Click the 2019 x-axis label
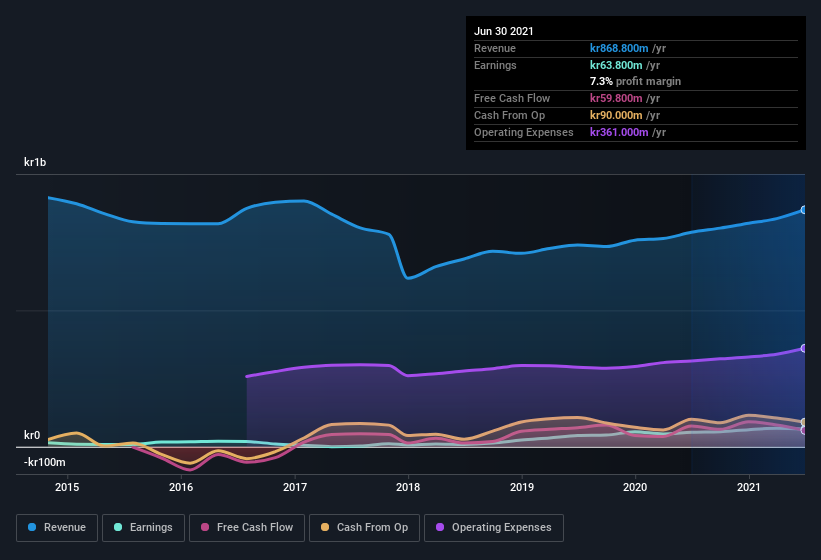The image size is (821, 560). 522,487
